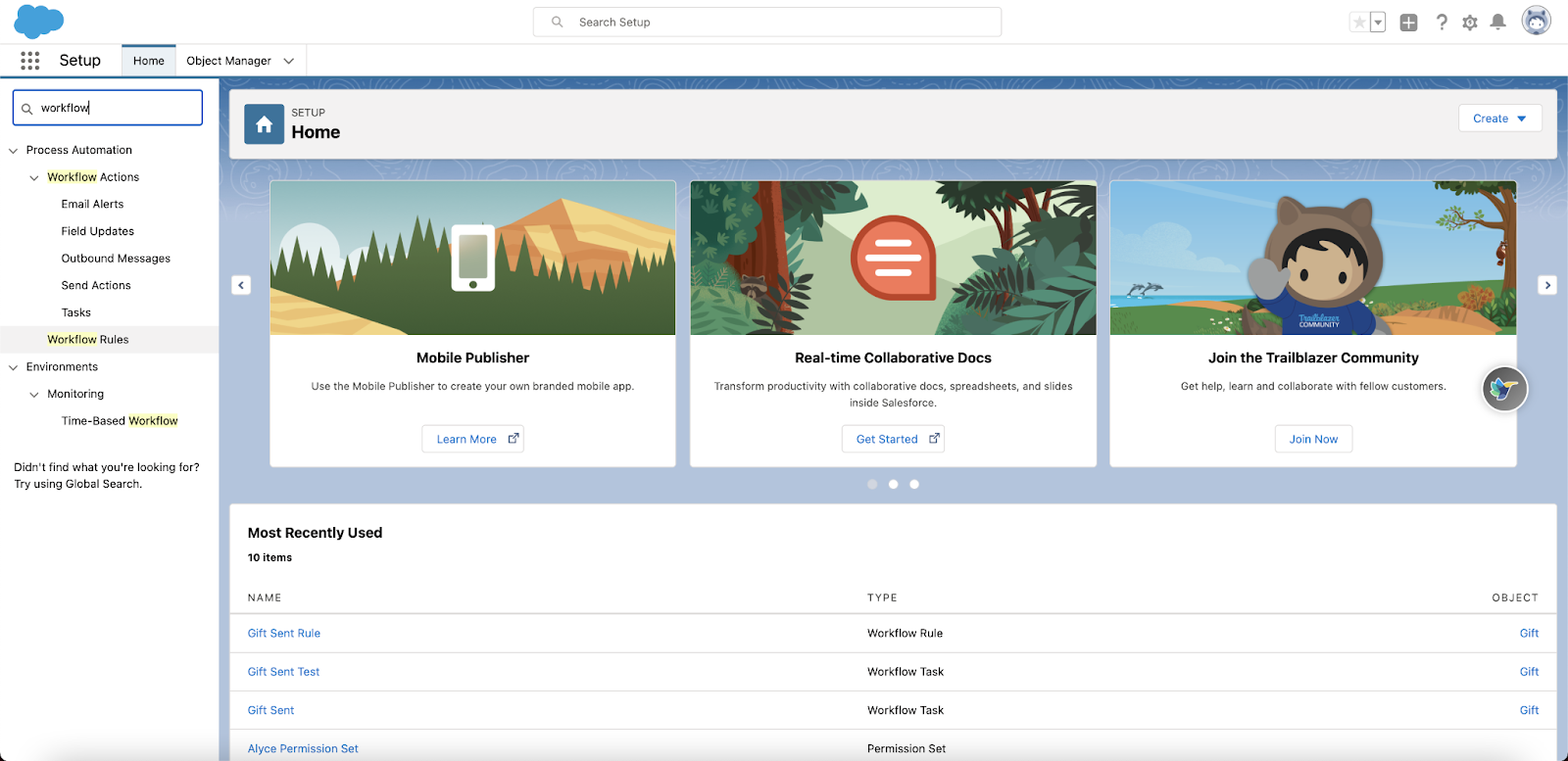Click the Permission Set type cell
Screen dimensions: 1568x761
click(906, 749)
